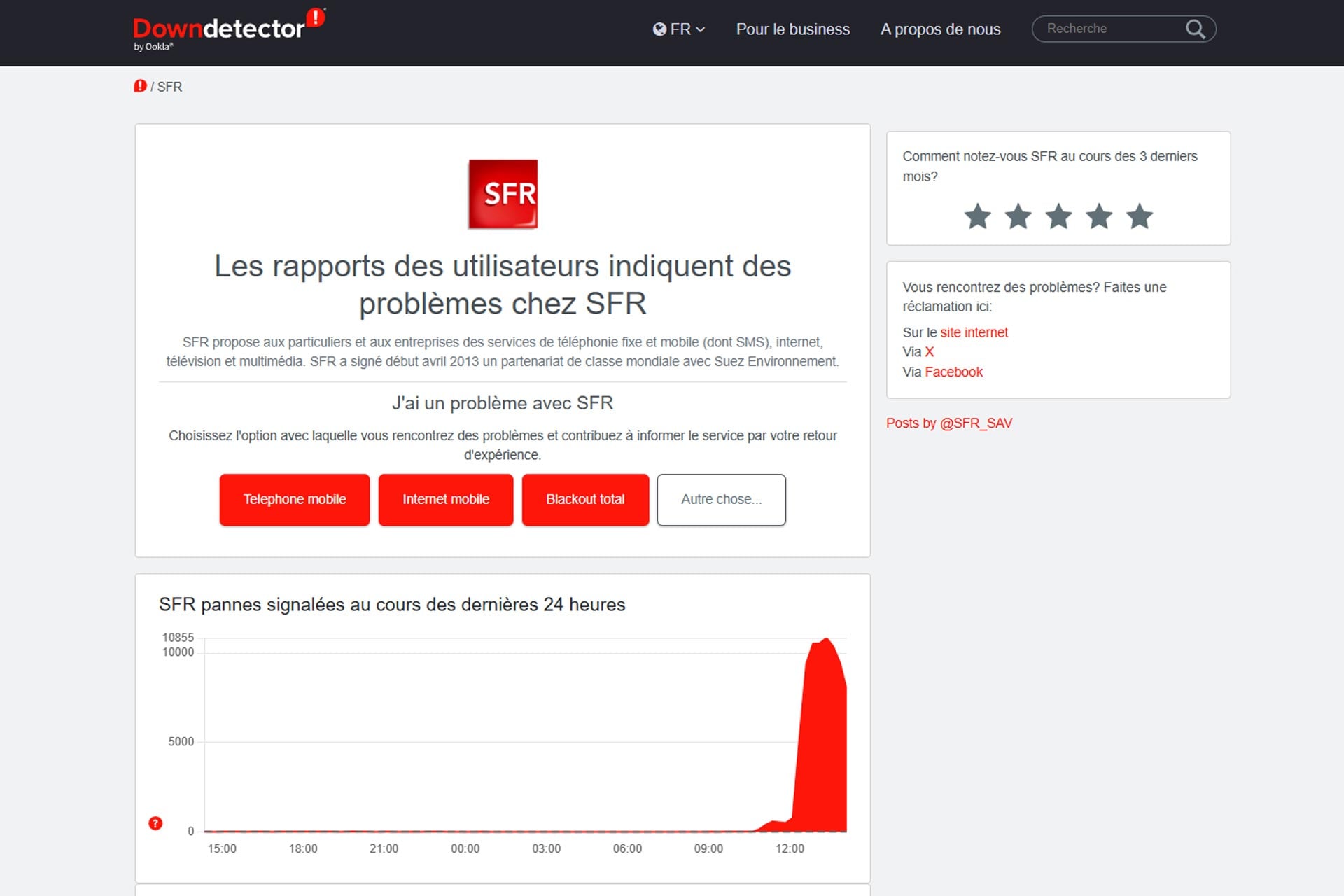Select A propos de nous
Viewport: 1344px width, 896px height.
coord(941,29)
